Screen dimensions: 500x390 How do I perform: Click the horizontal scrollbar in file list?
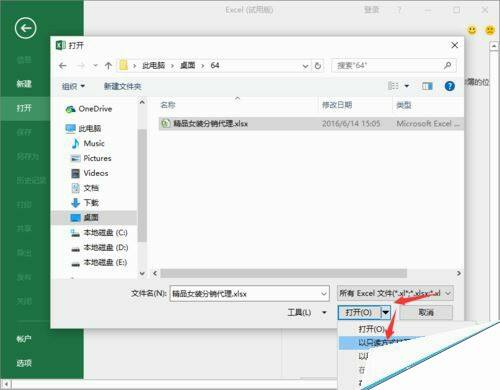[284, 273]
